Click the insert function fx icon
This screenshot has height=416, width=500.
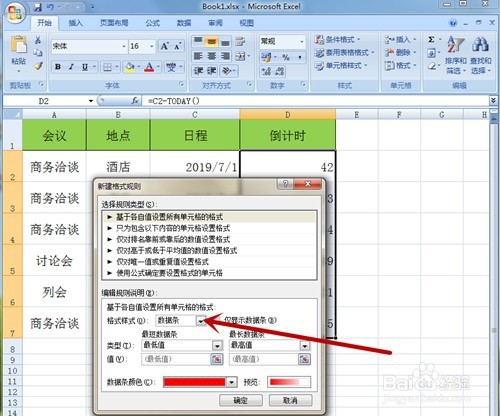(x=135, y=100)
